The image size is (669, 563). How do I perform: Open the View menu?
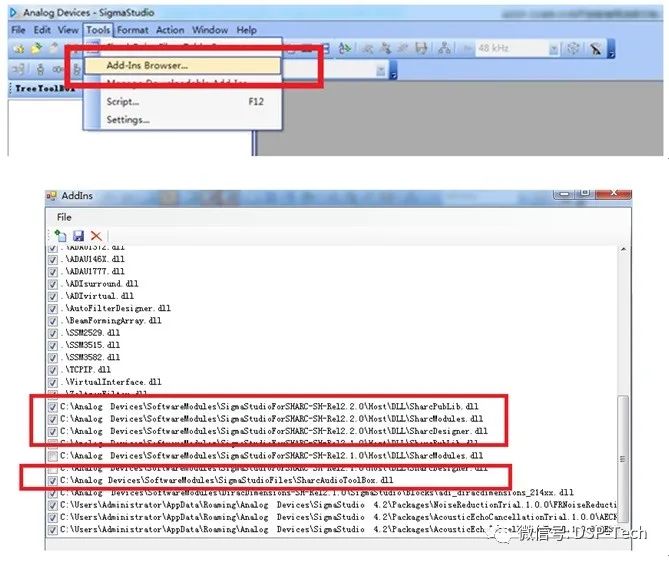tap(68, 30)
